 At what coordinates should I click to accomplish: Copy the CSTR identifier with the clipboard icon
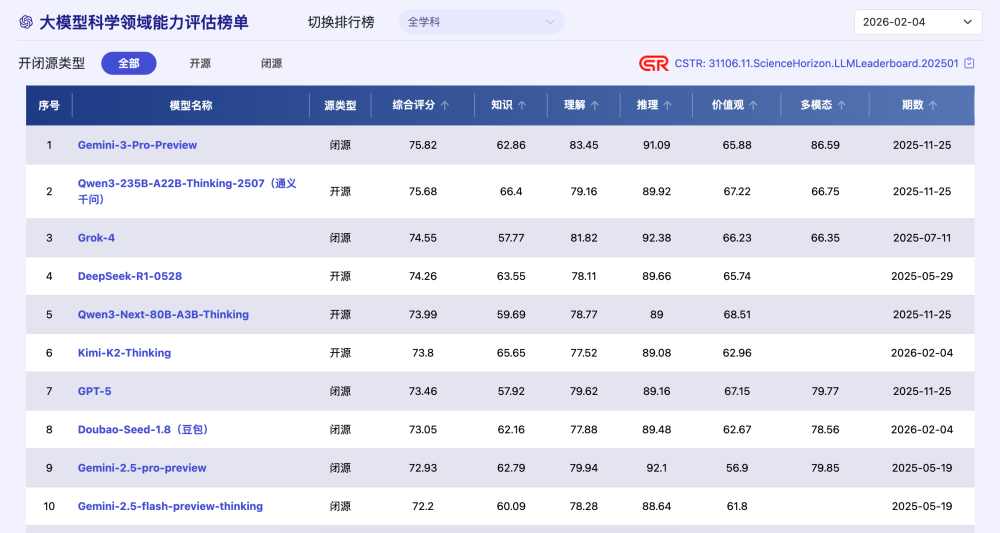[x=968, y=63]
